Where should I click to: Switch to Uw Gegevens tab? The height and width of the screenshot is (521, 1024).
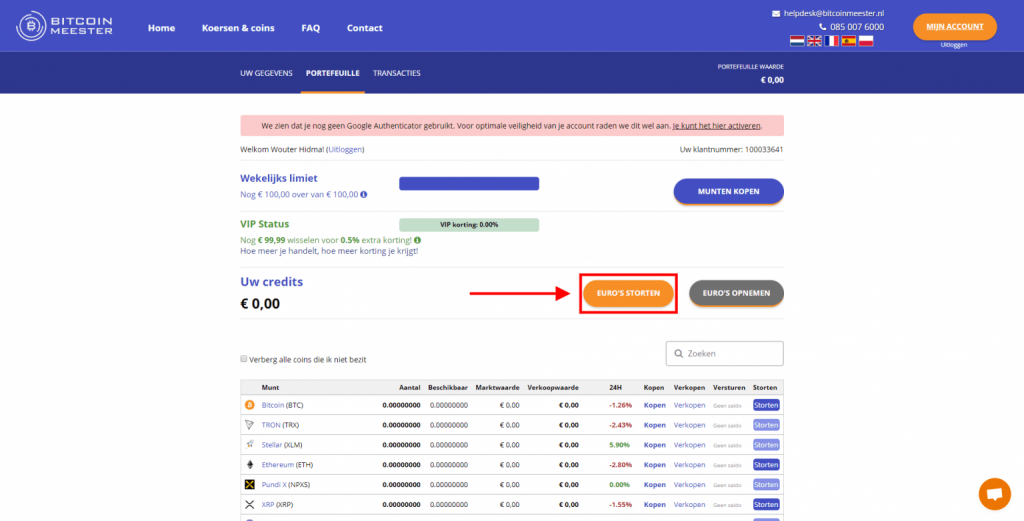click(266, 73)
